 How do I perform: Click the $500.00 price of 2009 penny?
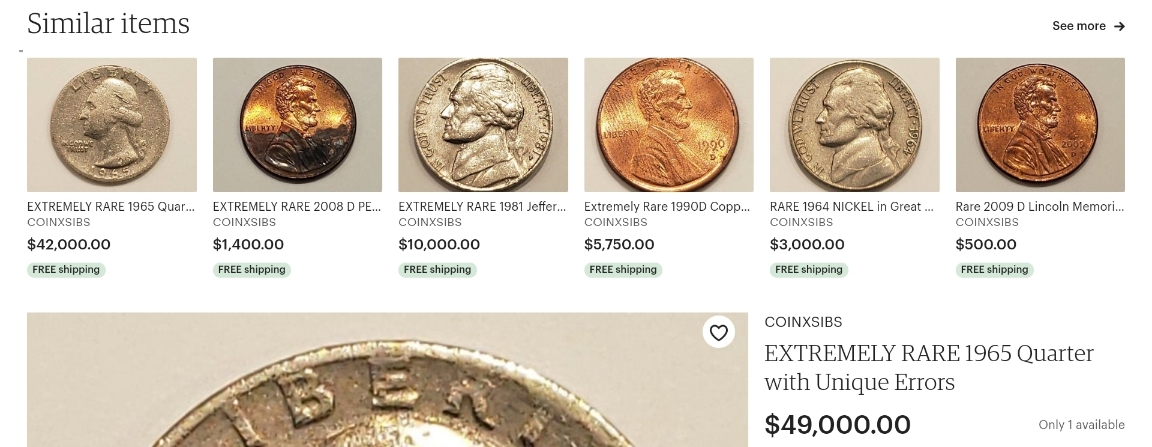click(x=986, y=244)
